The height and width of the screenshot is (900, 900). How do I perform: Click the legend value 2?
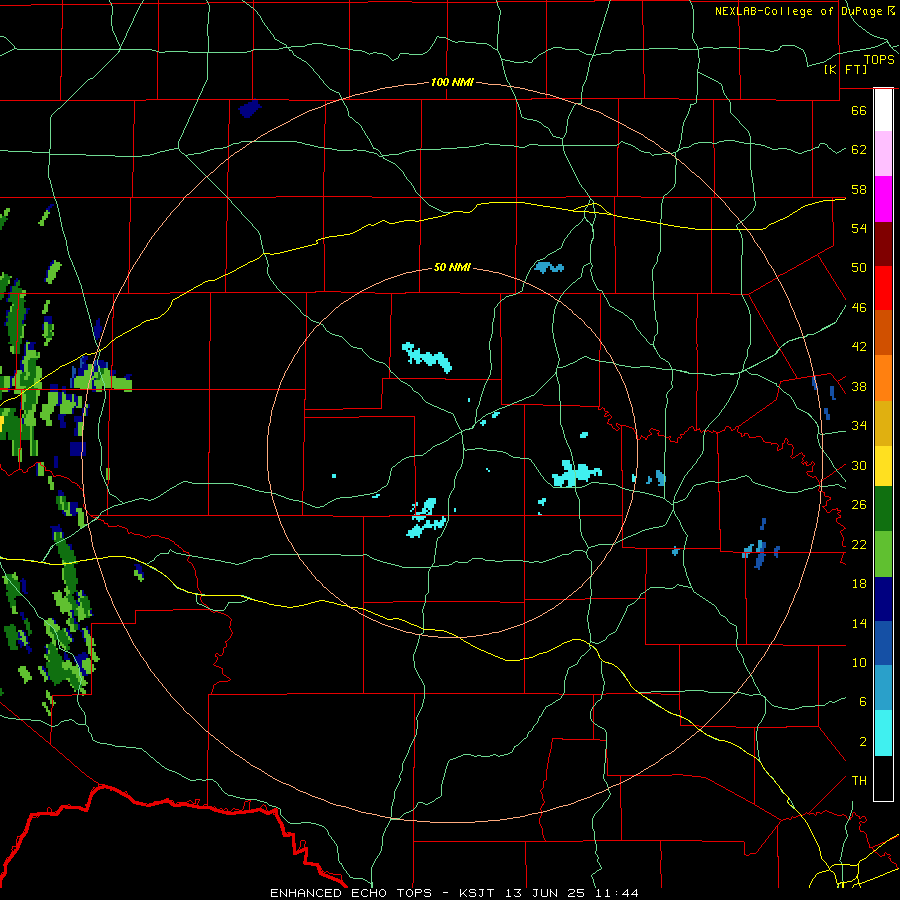pyautogui.click(x=862, y=742)
